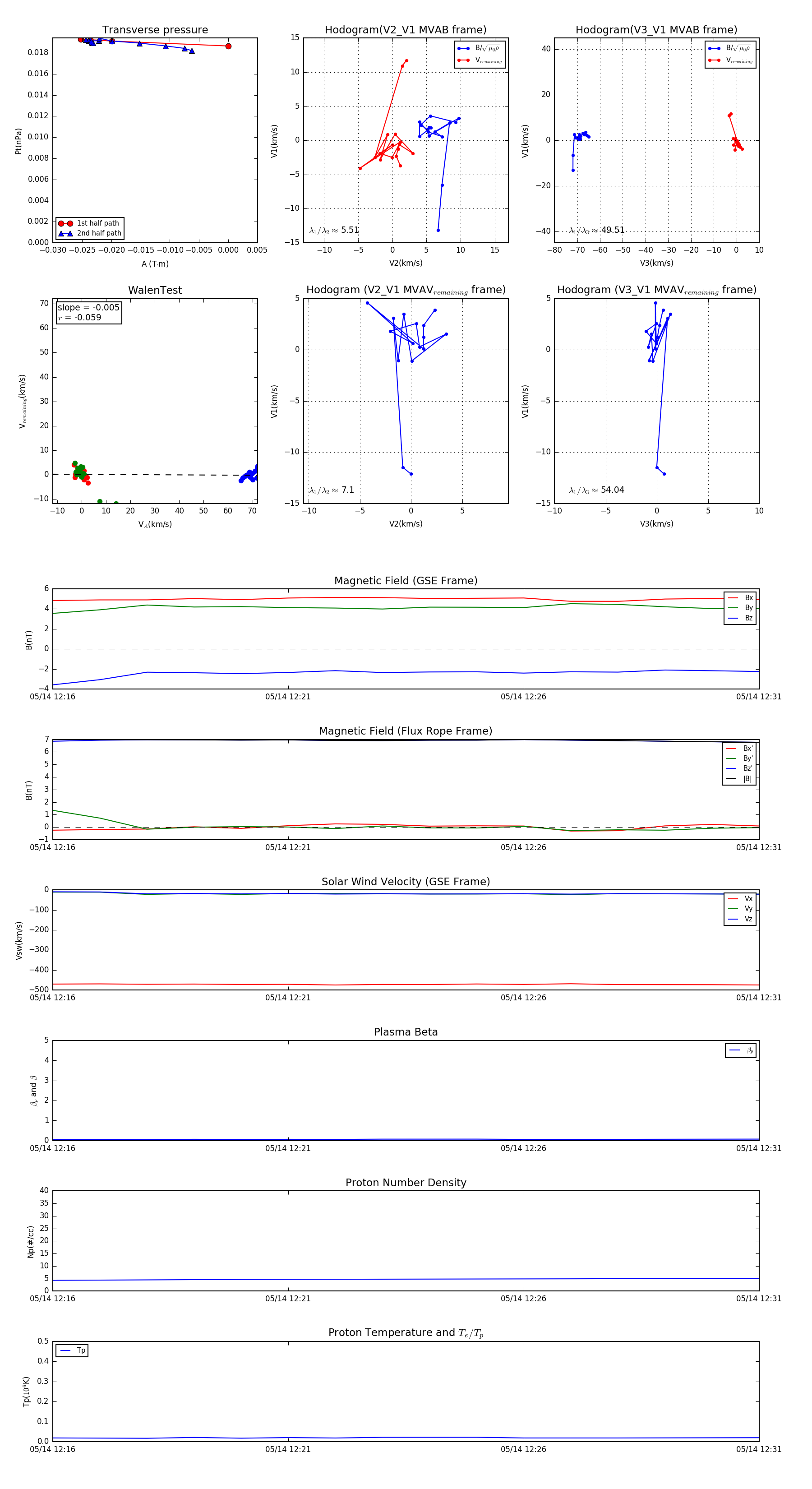The width and height of the screenshot is (812, 1489).
Task: Click "V3(km/s)" axis label under V3_V1 MVAB hodogram
Action: coord(656,263)
